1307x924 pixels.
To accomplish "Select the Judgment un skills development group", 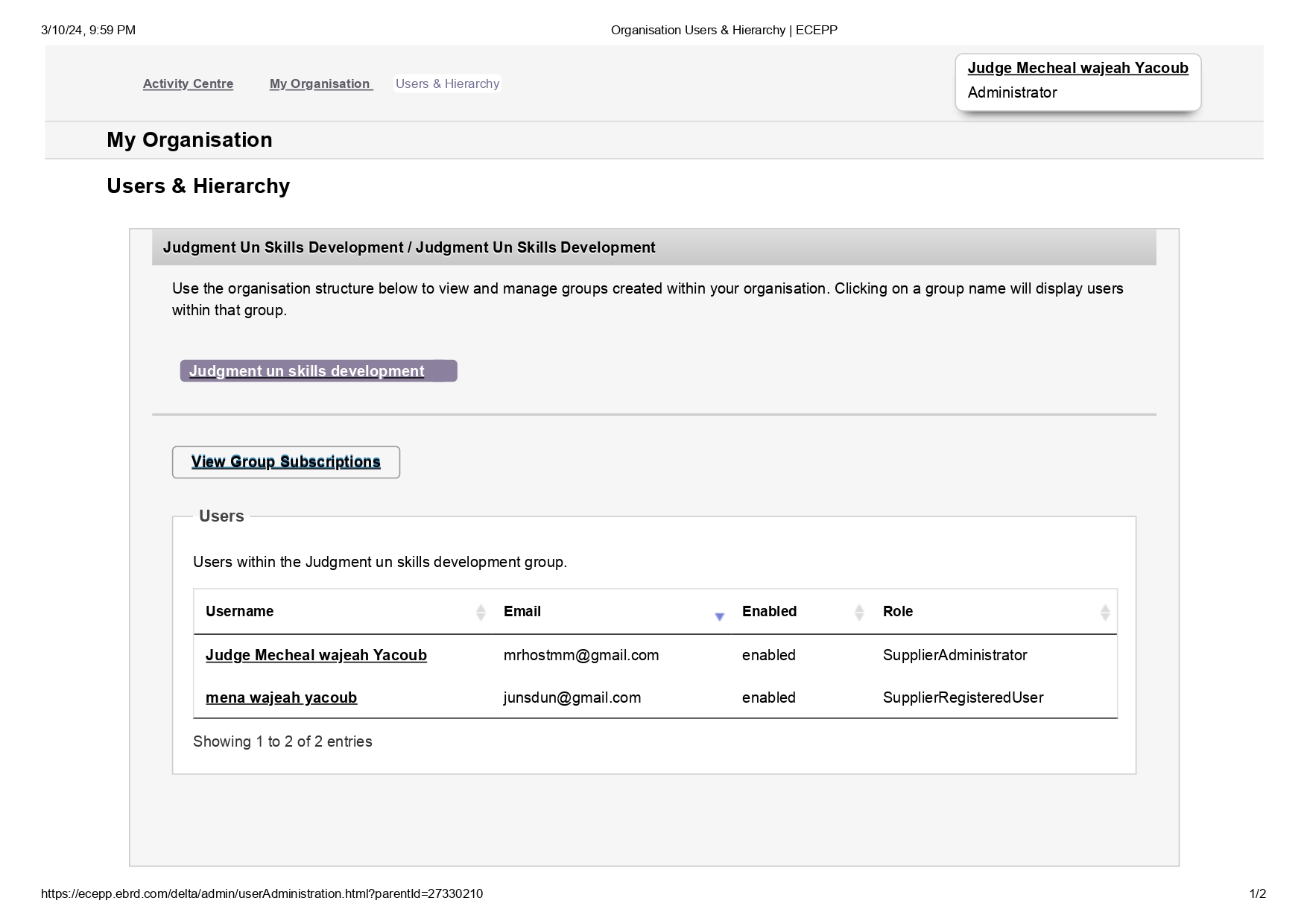I will (306, 371).
